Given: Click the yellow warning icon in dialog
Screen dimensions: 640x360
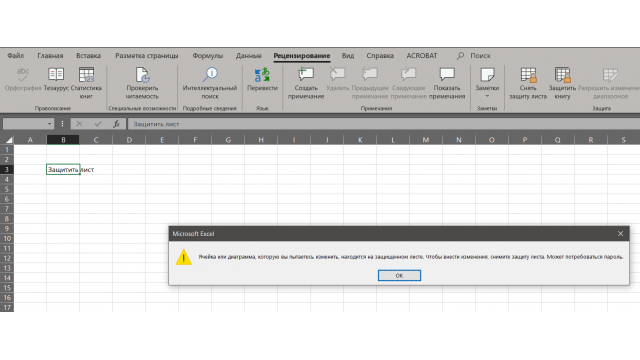Looking at the screenshot, I should coord(184,257).
